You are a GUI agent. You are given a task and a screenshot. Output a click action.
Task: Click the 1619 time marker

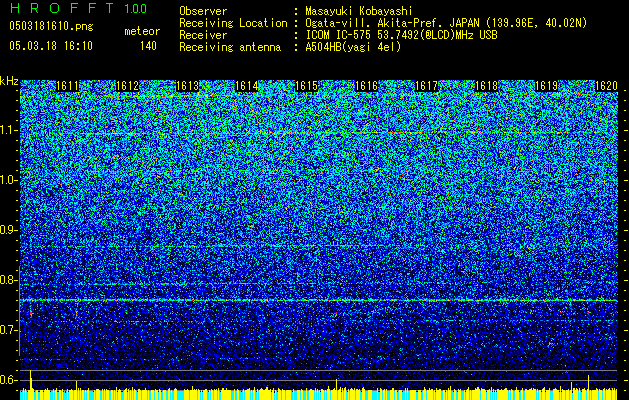(x=546, y=86)
